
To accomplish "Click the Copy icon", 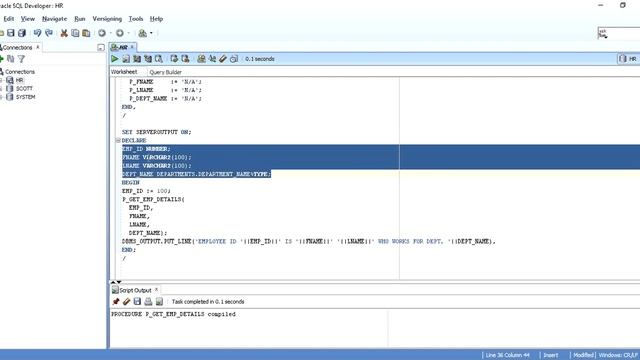I will point(75,33).
